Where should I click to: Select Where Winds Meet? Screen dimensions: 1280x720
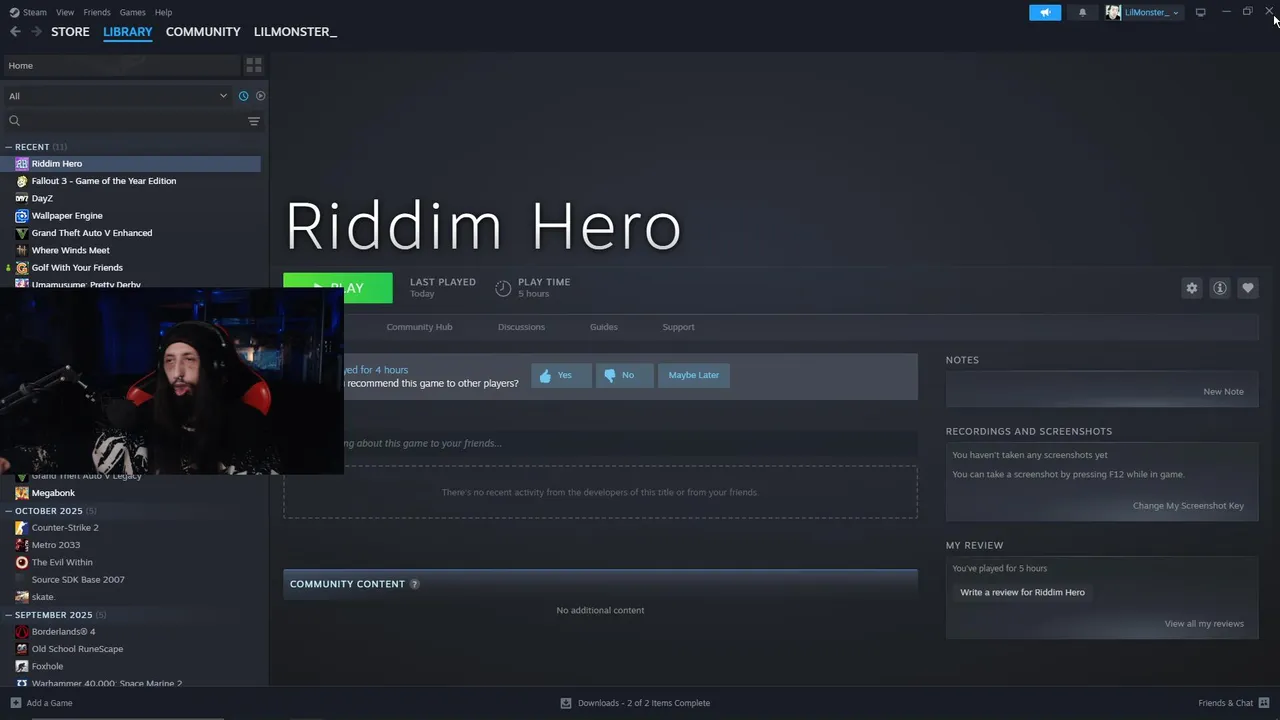pyautogui.click(x=70, y=250)
